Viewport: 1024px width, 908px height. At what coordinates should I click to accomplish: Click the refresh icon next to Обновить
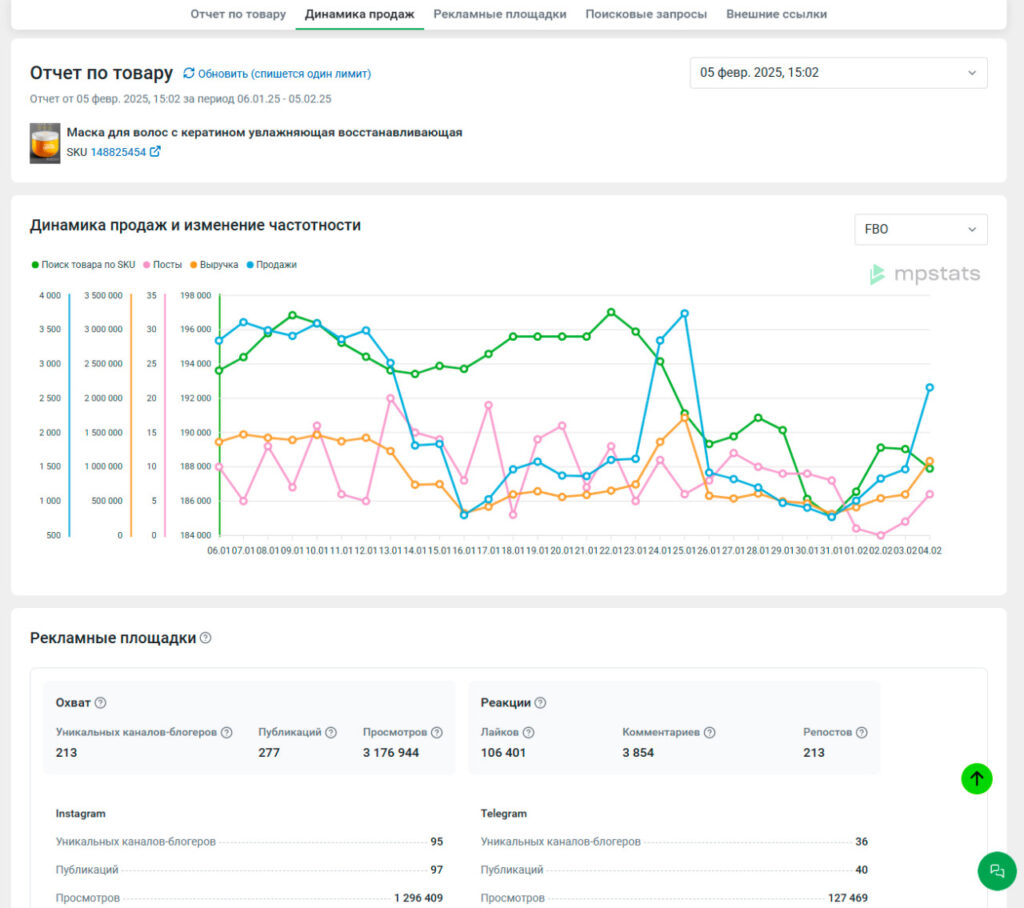click(x=189, y=73)
